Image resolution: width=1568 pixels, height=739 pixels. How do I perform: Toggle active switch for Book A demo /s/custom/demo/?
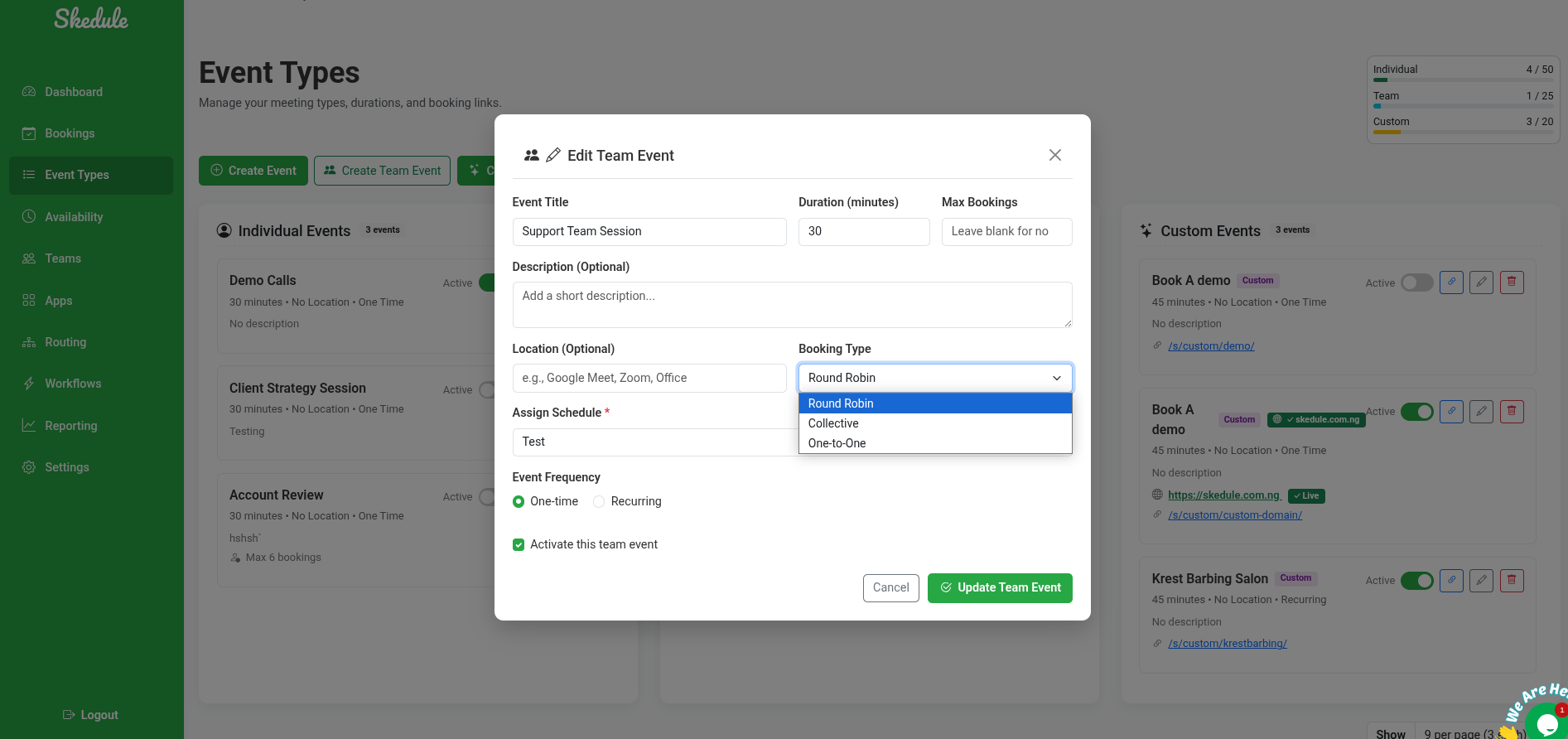[x=1417, y=283]
